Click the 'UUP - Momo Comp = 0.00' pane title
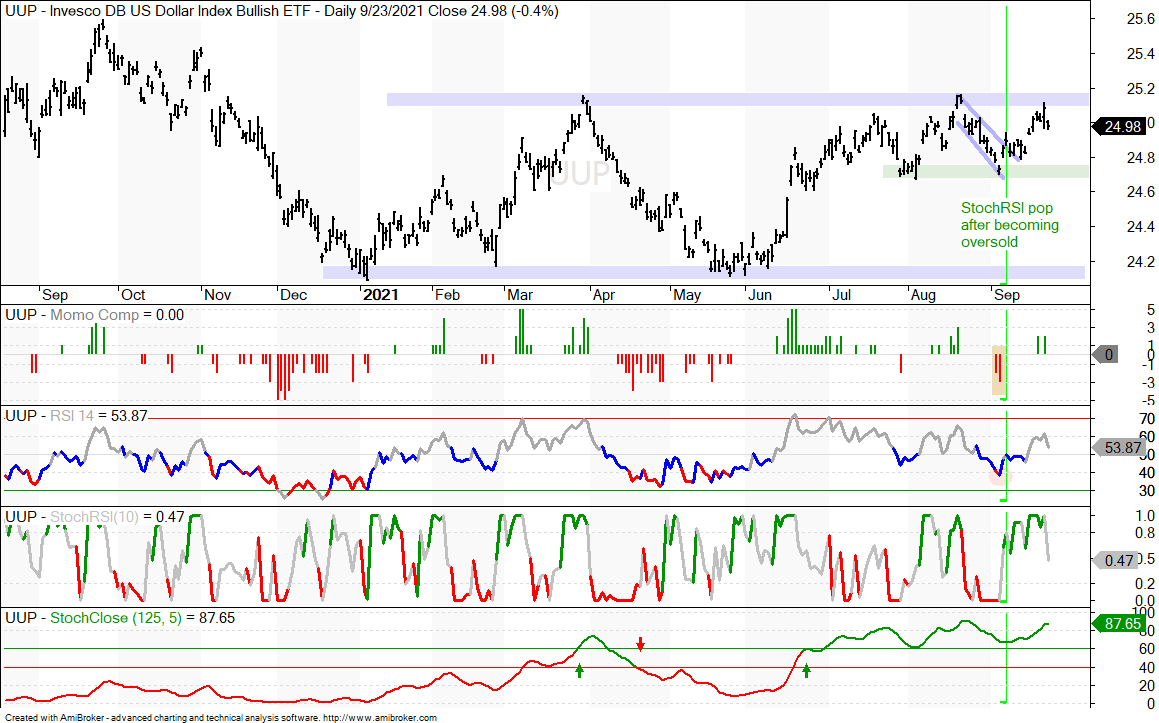Image resolution: width=1159 pixels, height=723 pixels. 95,315
